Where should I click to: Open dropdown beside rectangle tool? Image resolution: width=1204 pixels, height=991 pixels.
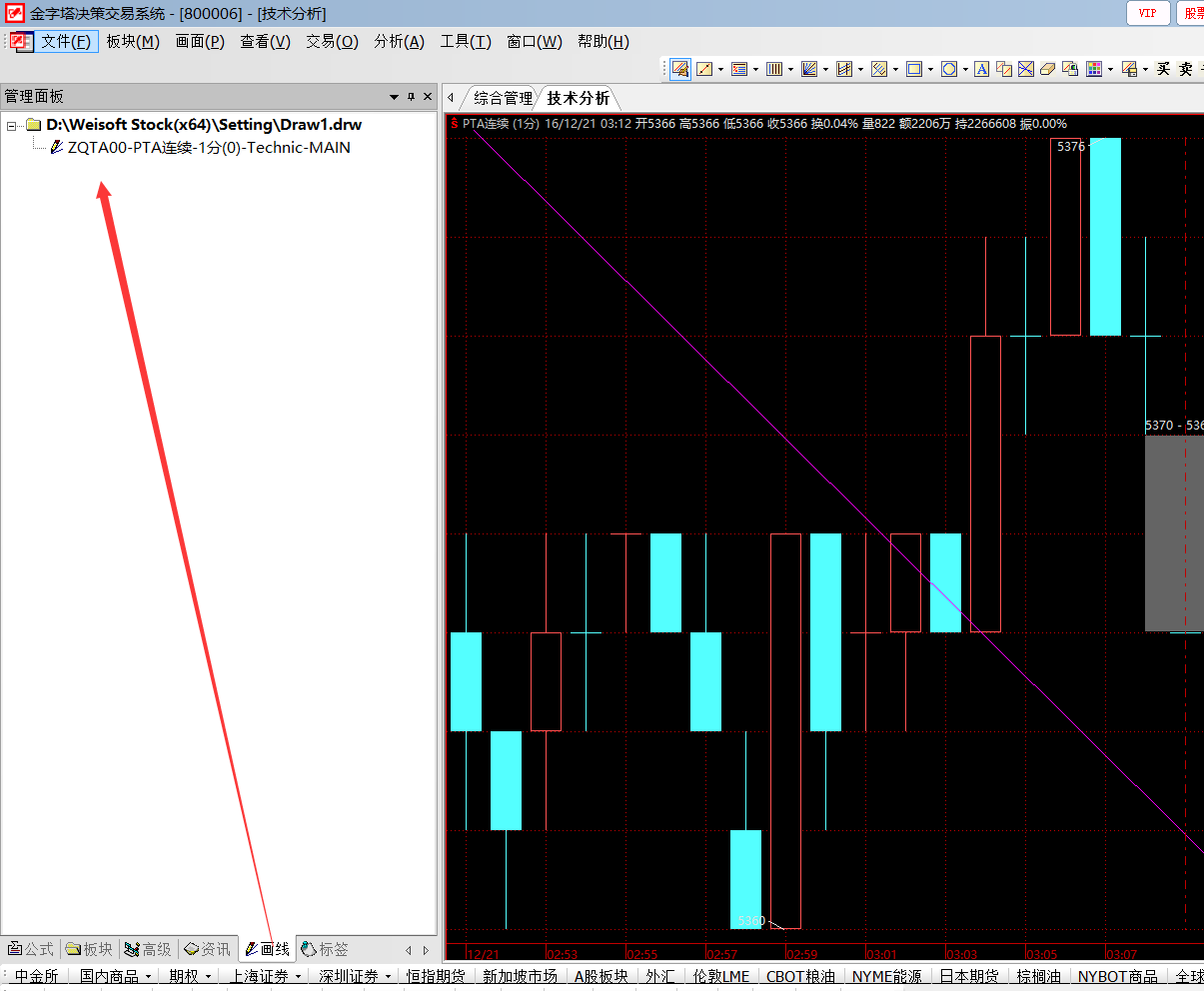[x=930, y=69]
